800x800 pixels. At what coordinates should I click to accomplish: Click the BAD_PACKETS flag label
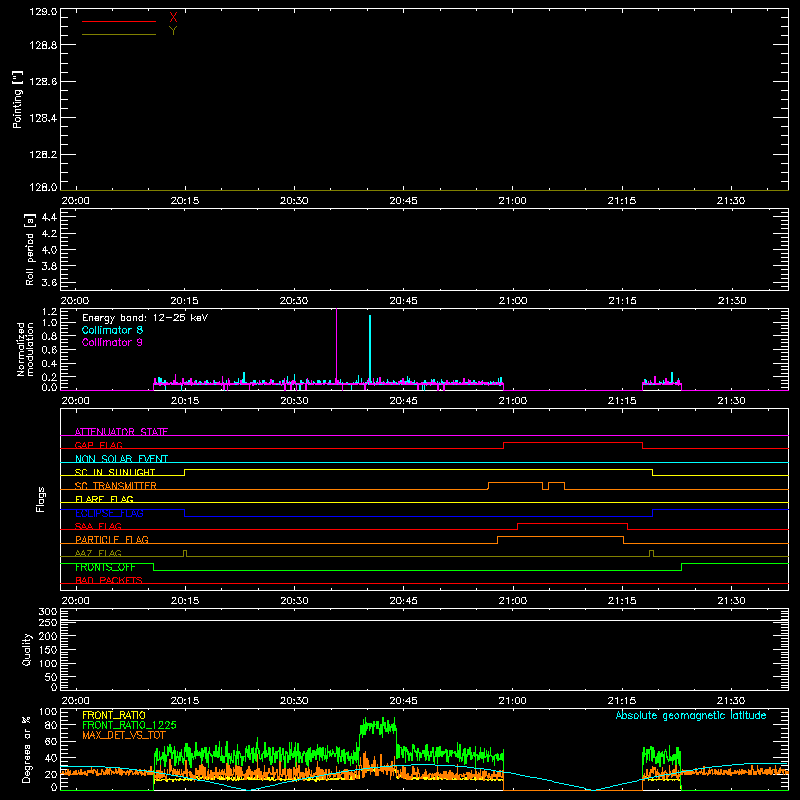(109, 580)
